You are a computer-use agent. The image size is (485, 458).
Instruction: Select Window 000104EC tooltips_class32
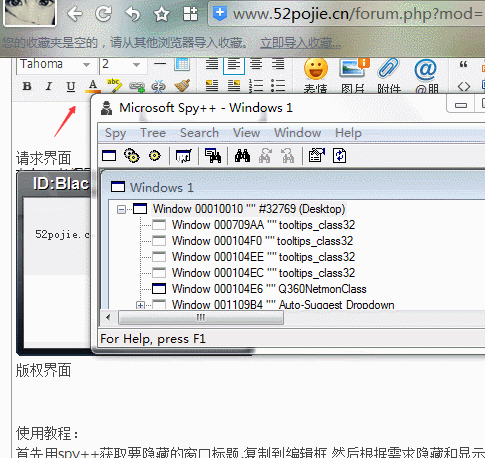[x=263, y=273]
